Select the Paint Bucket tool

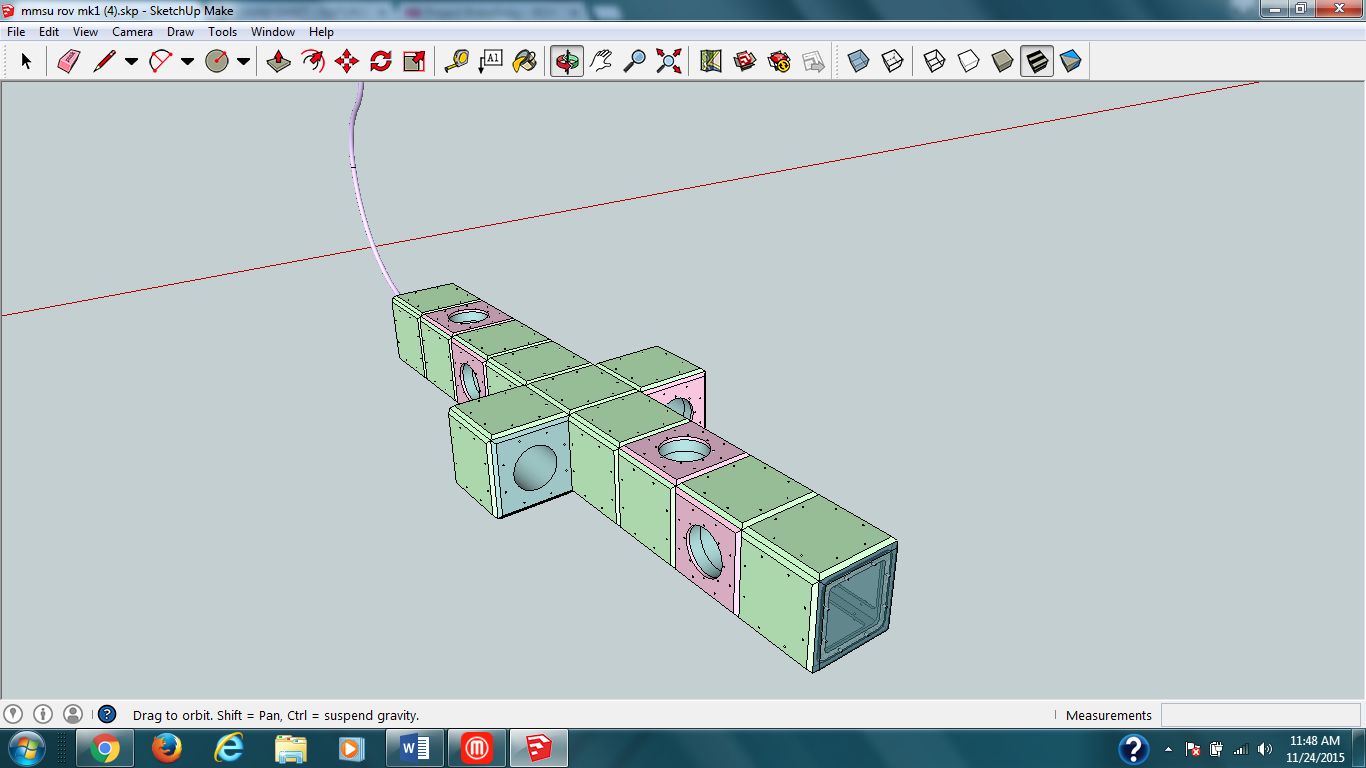coord(524,62)
